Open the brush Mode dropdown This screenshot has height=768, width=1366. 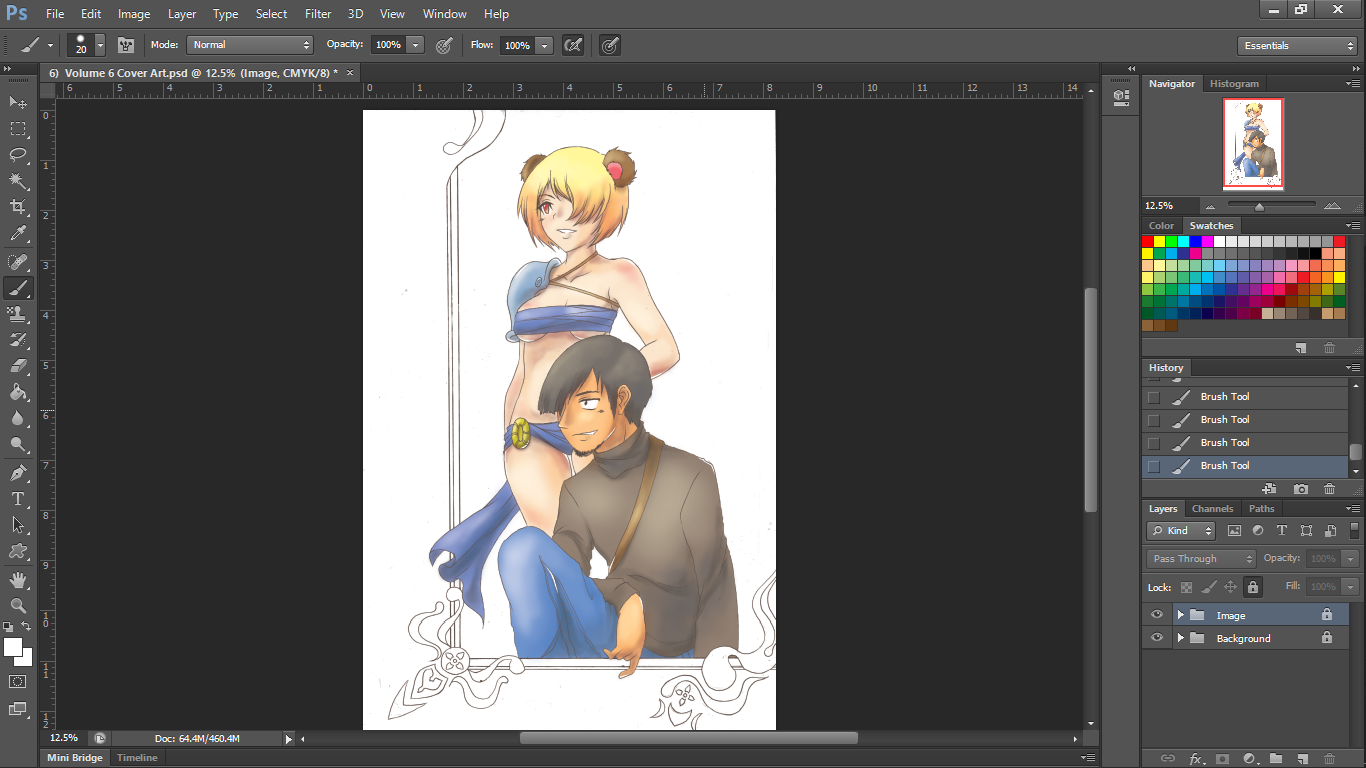(x=250, y=45)
